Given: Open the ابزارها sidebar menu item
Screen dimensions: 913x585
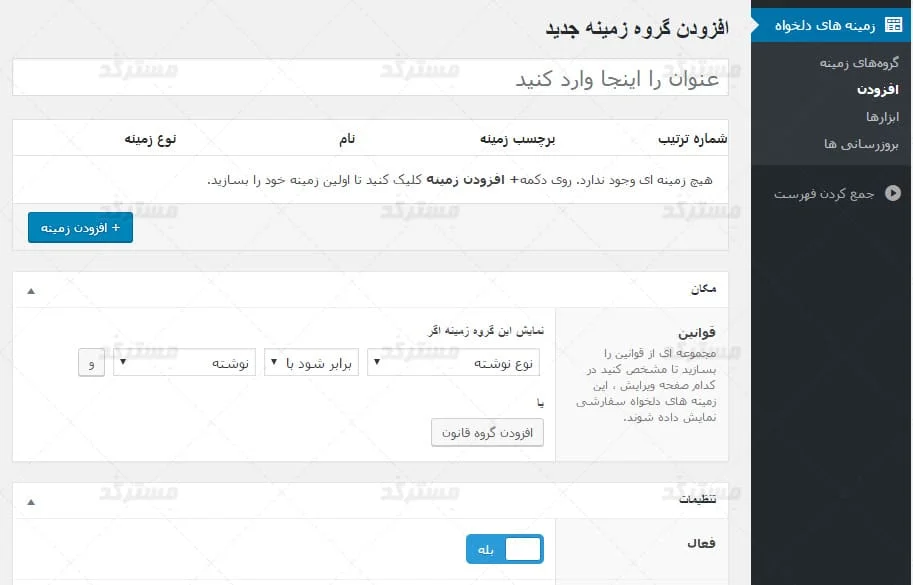Looking at the screenshot, I should [x=882, y=117].
